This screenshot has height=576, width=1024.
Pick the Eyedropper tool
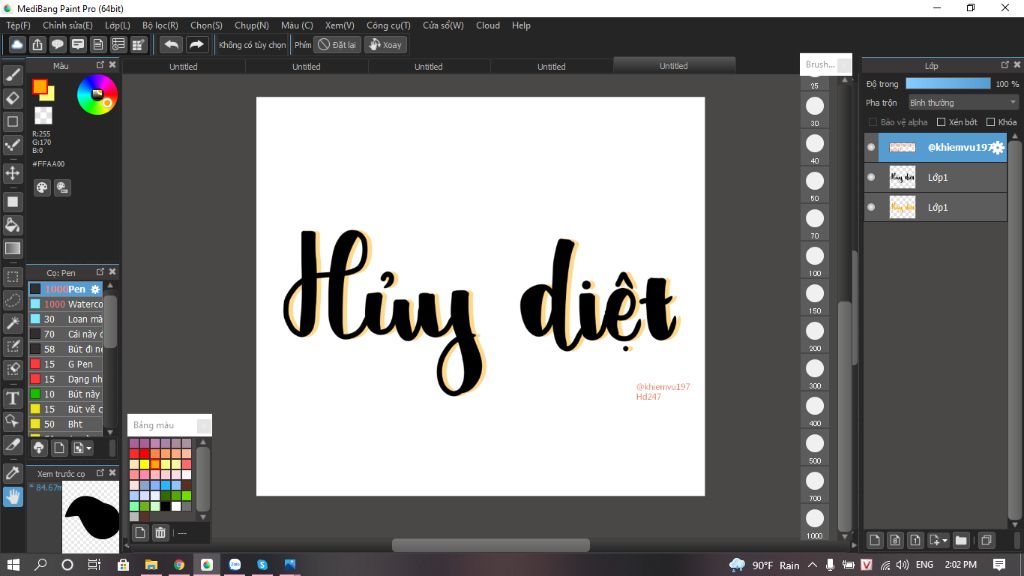pos(12,473)
